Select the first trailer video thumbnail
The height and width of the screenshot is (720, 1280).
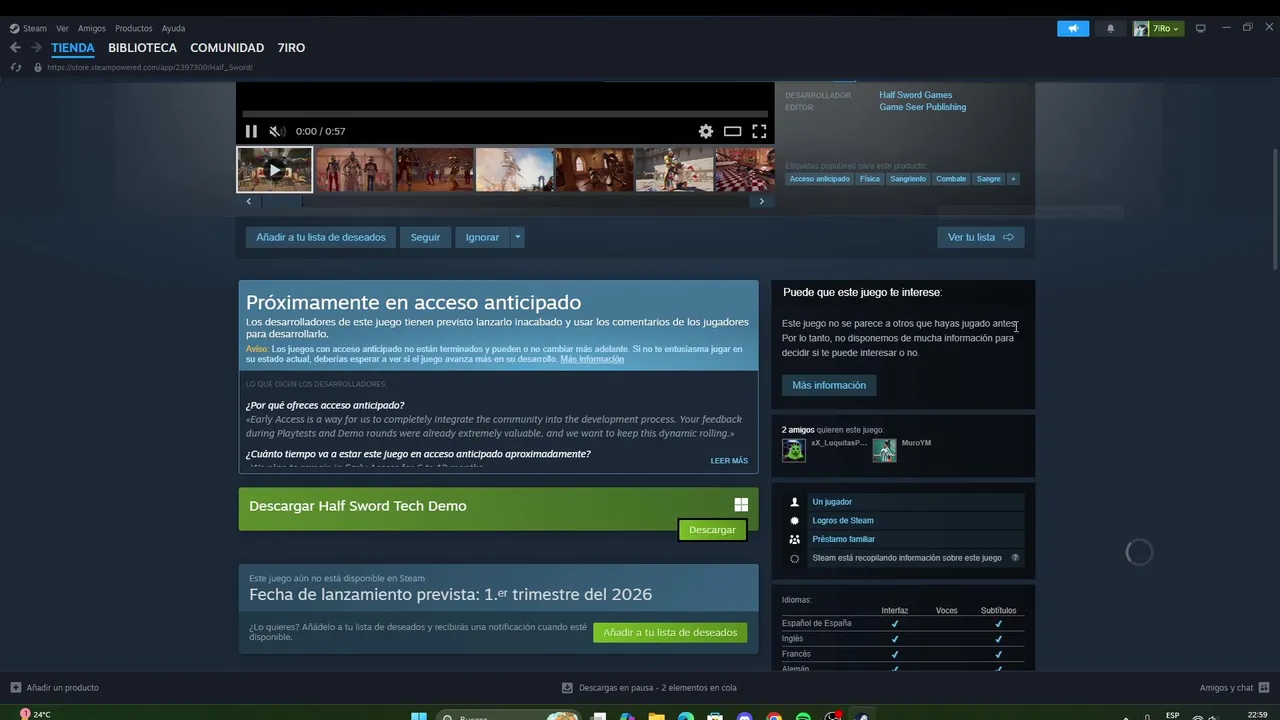pyautogui.click(x=274, y=170)
